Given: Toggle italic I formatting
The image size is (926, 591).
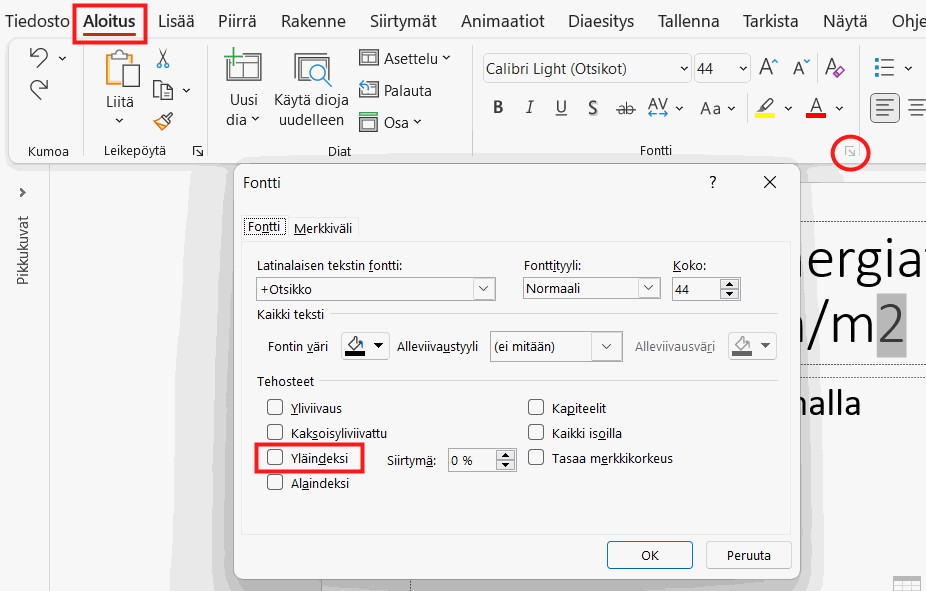Looking at the screenshot, I should (x=530, y=107).
